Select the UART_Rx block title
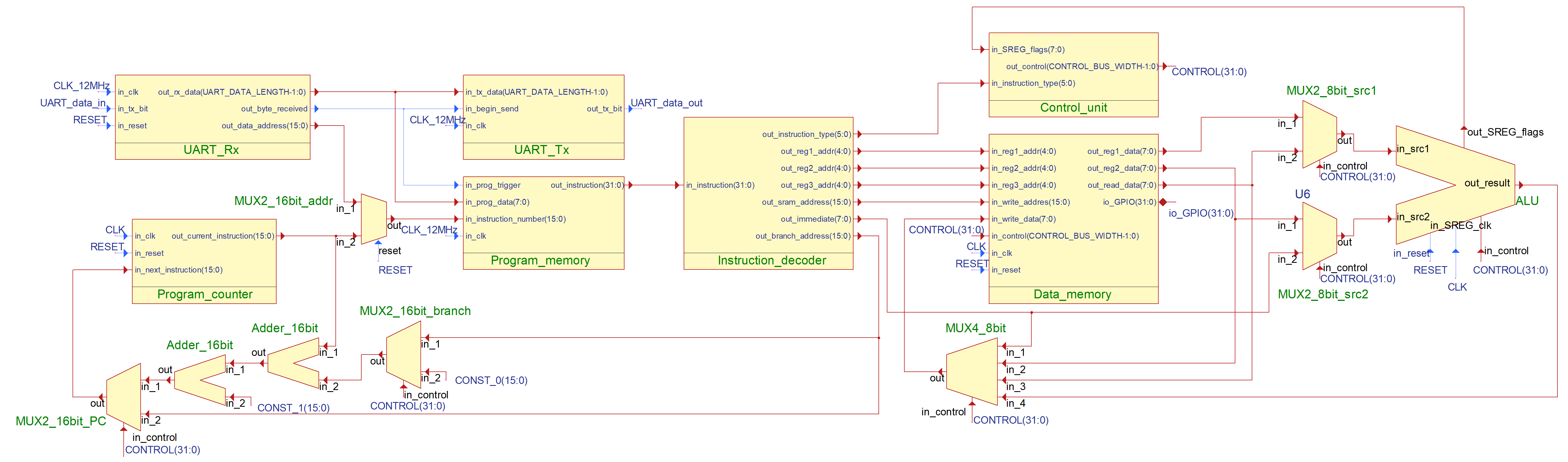1568x462 pixels. (211, 150)
